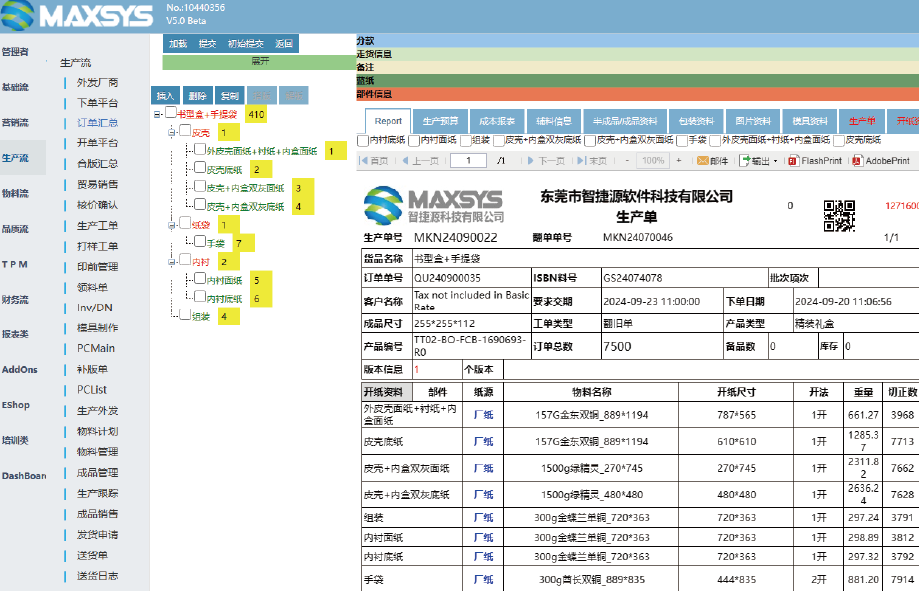Click the 加载 button
The height and width of the screenshot is (591, 919).
[x=178, y=43]
